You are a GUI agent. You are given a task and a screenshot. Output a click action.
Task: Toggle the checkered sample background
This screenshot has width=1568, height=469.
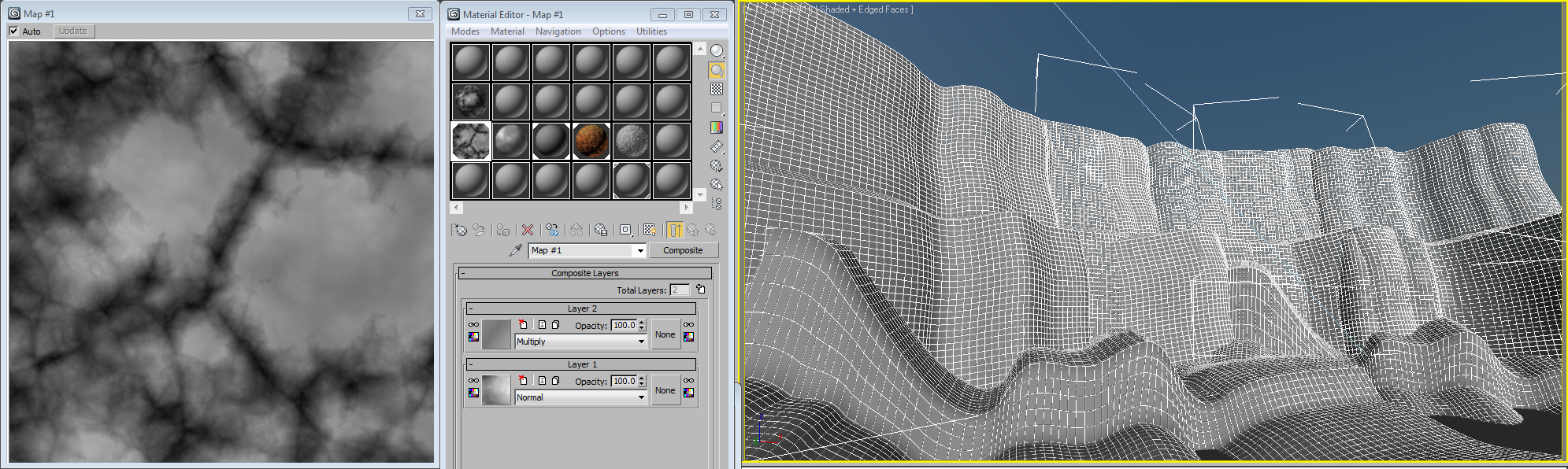click(x=717, y=89)
